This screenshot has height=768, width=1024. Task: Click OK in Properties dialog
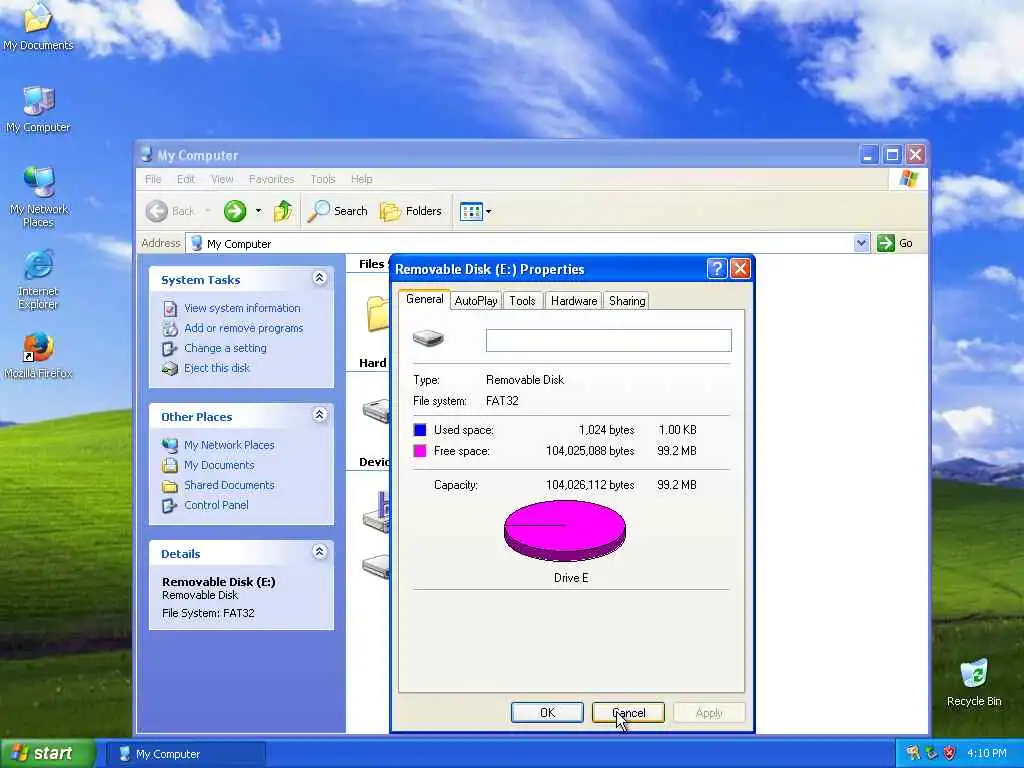pyautogui.click(x=547, y=712)
